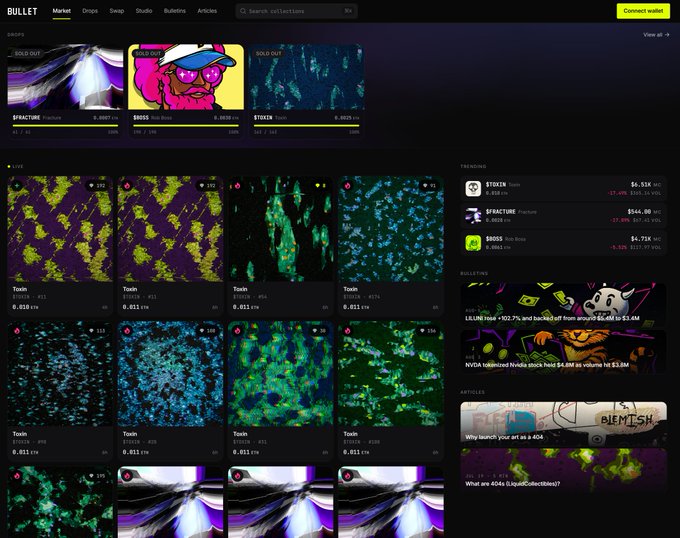Click flame icon on card with 156 likes
The height and width of the screenshot is (538, 680).
tap(348, 331)
